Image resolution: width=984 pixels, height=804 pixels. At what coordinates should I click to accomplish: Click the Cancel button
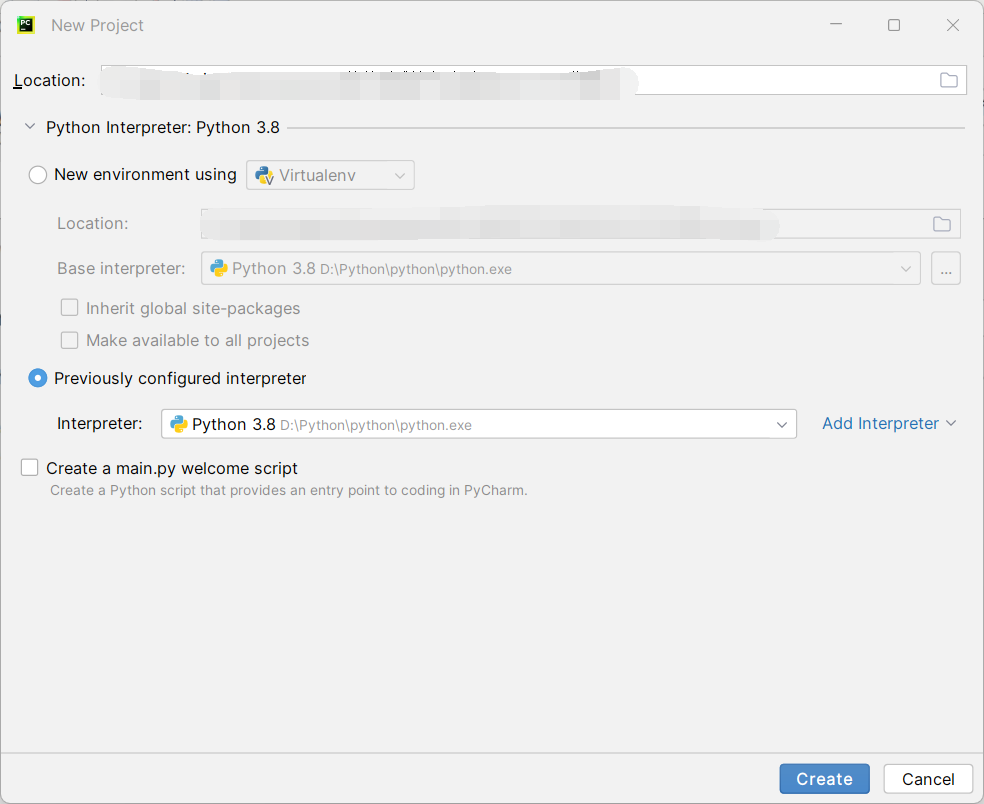pos(928,779)
